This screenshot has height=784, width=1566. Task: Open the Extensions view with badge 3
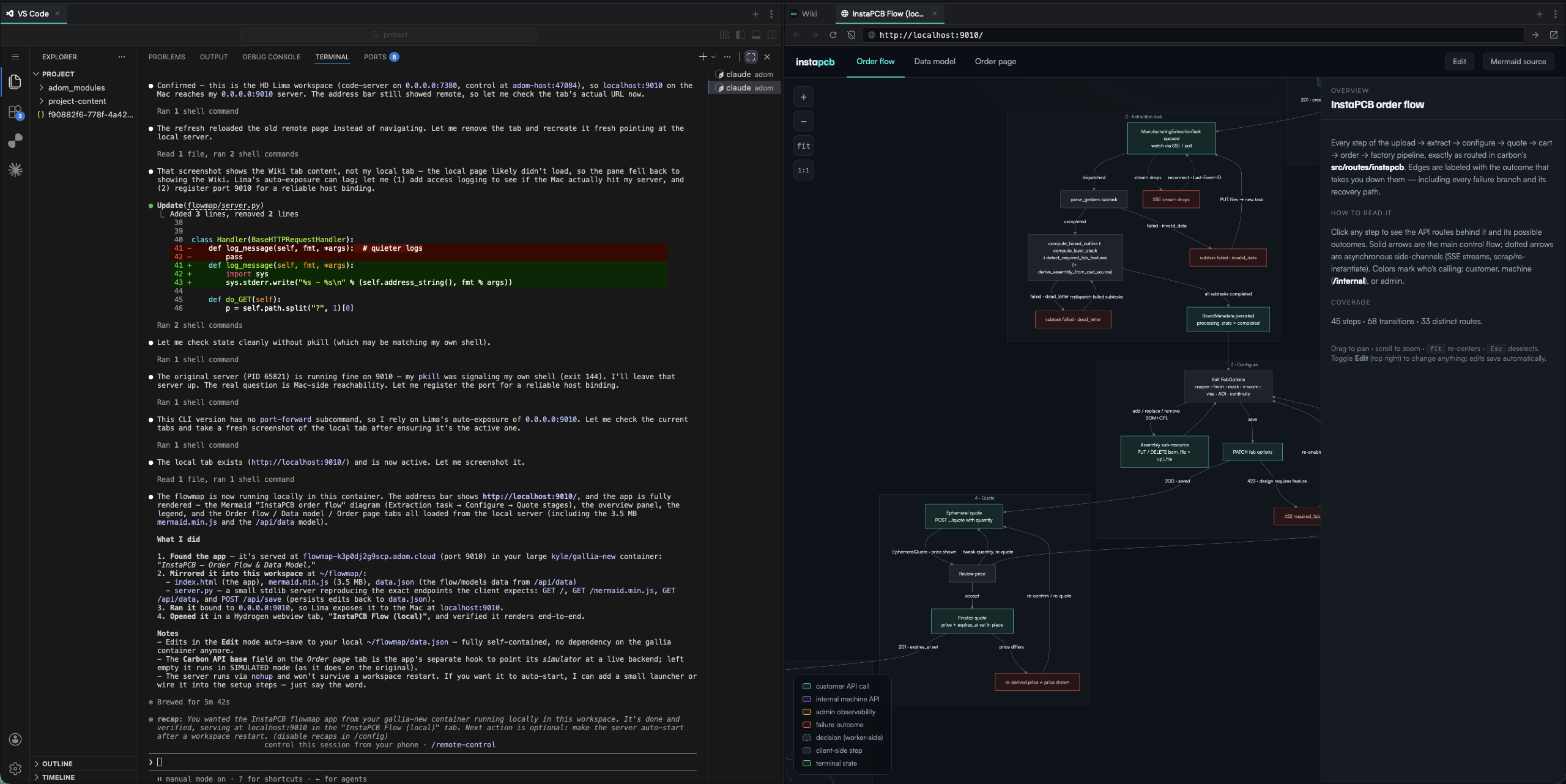15,112
